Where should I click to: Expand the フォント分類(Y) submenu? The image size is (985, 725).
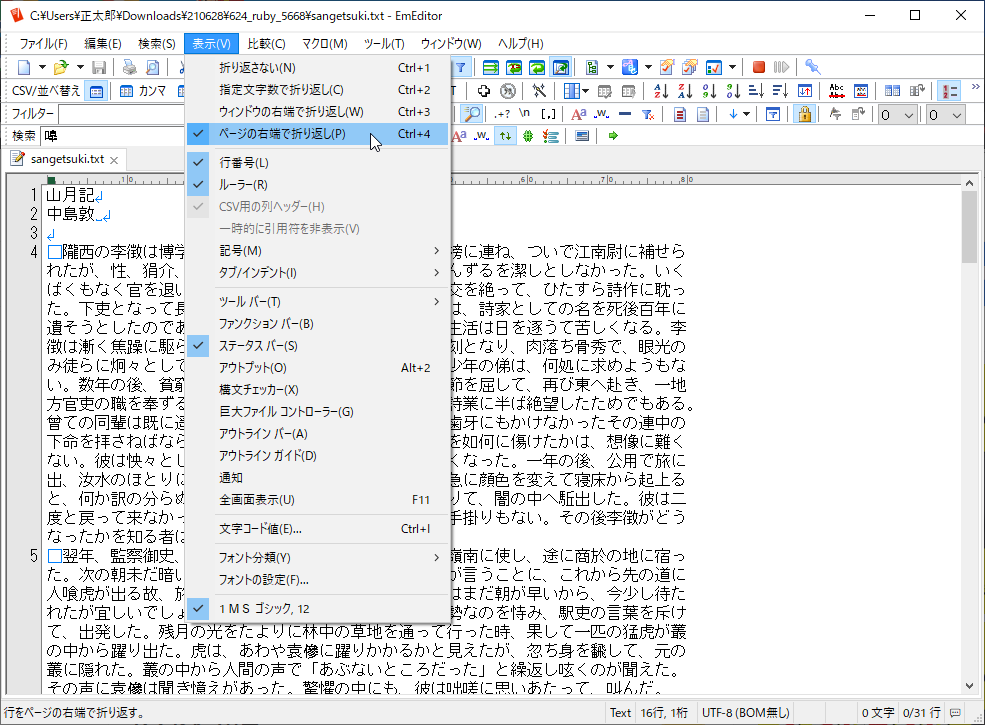click(x=317, y=558)
